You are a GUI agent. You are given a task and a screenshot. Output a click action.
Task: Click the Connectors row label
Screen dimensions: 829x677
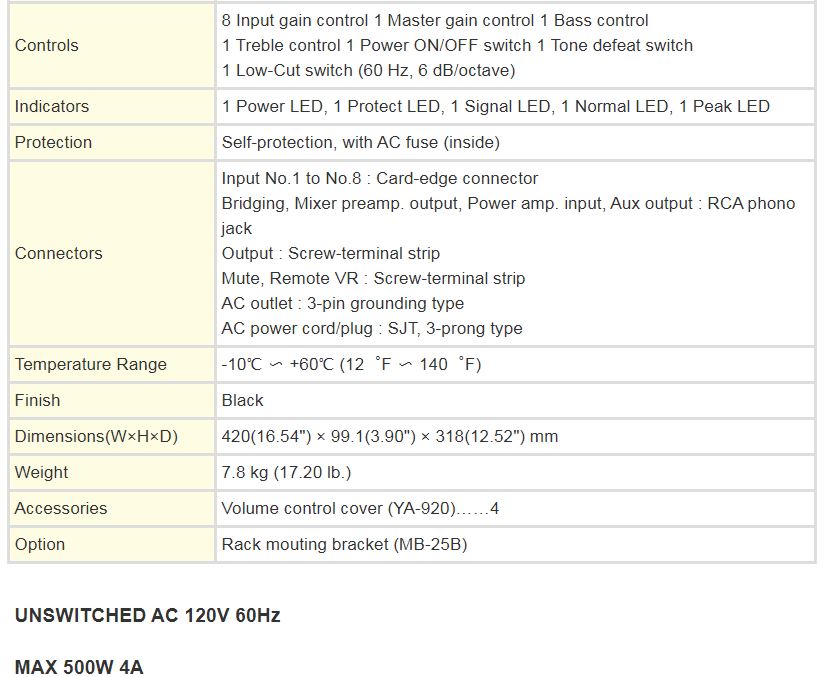[x=59, y=253]
